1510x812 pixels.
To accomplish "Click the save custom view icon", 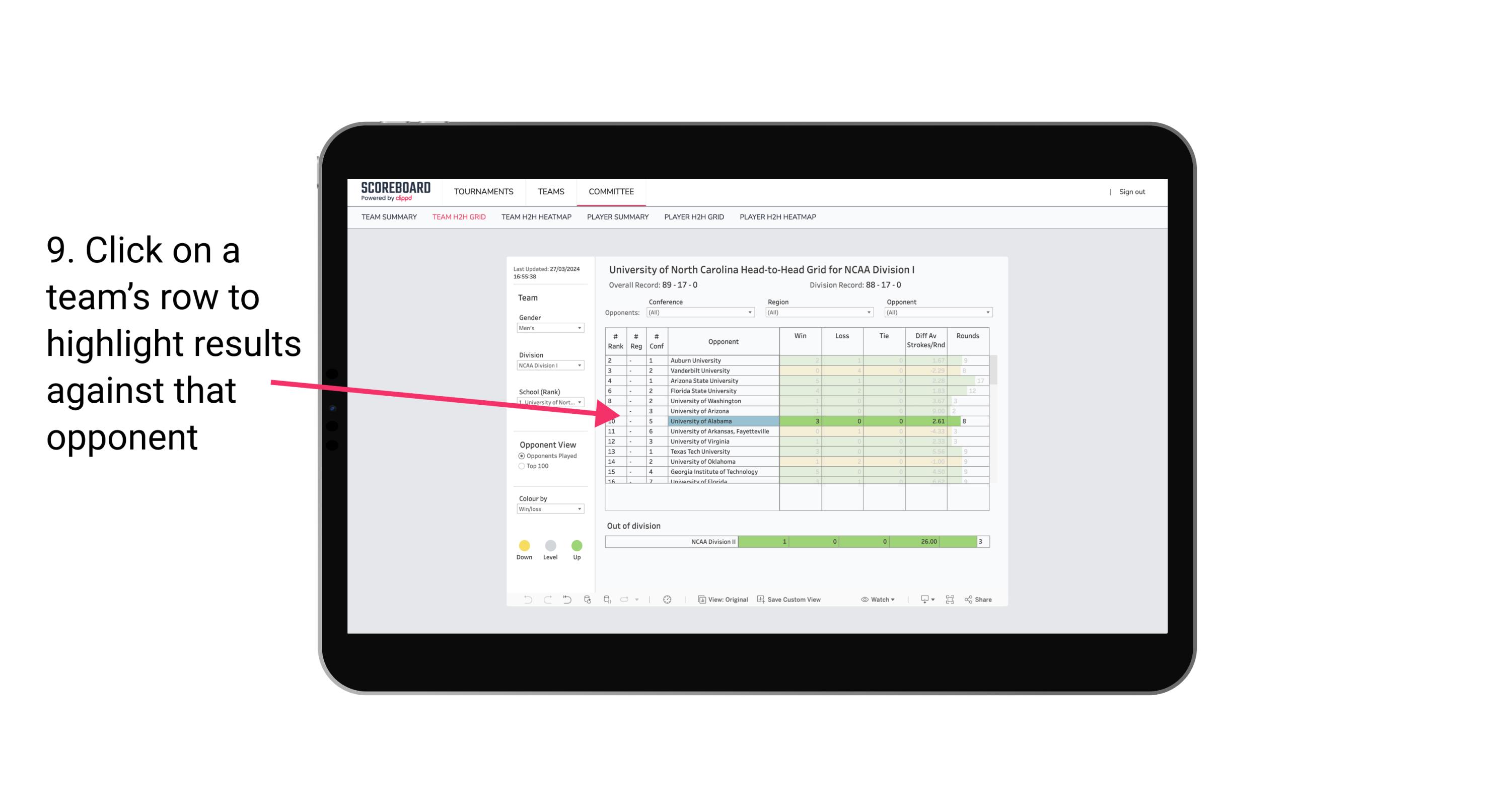I will tap(761, 601).
